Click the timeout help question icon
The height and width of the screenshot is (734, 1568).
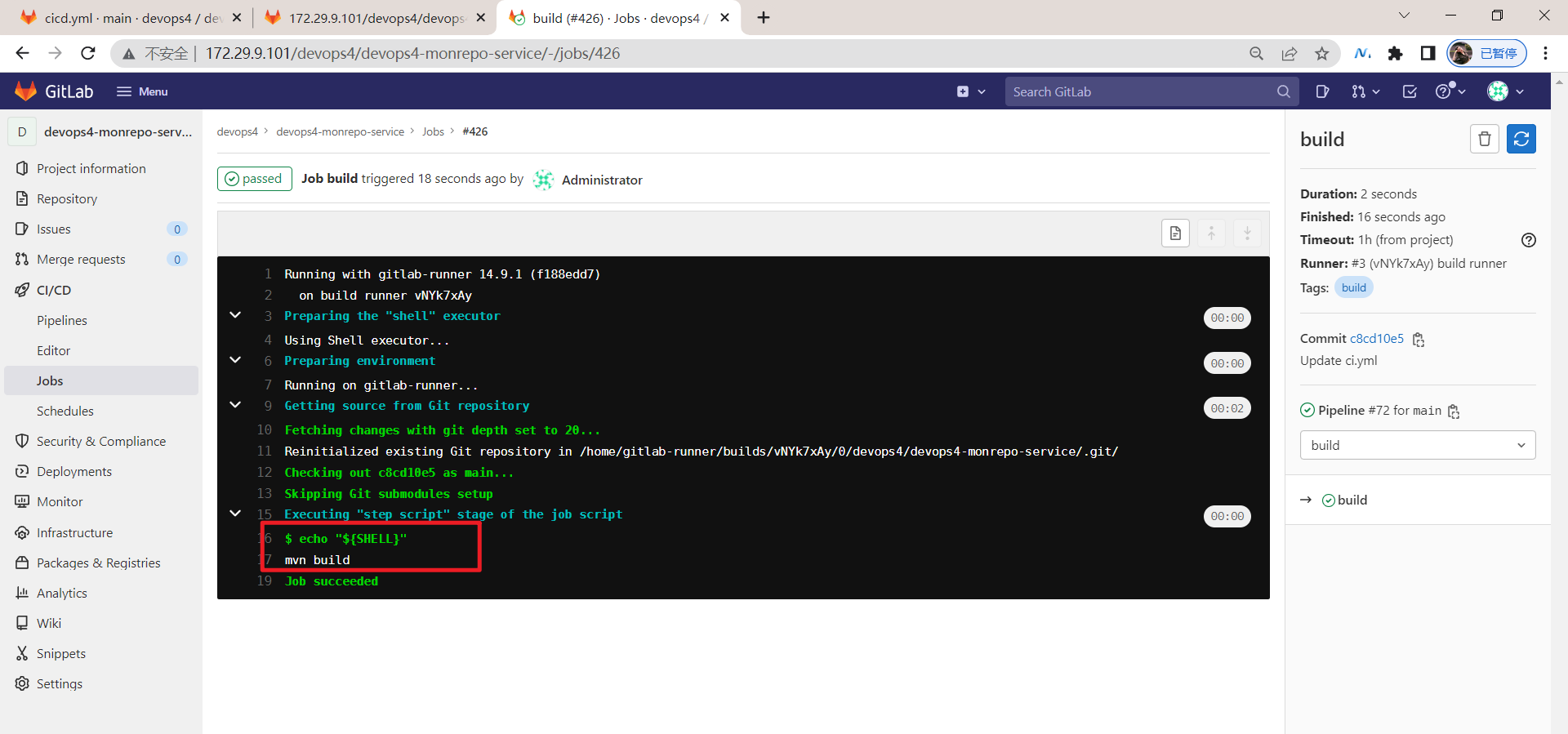pos(1529,240)
